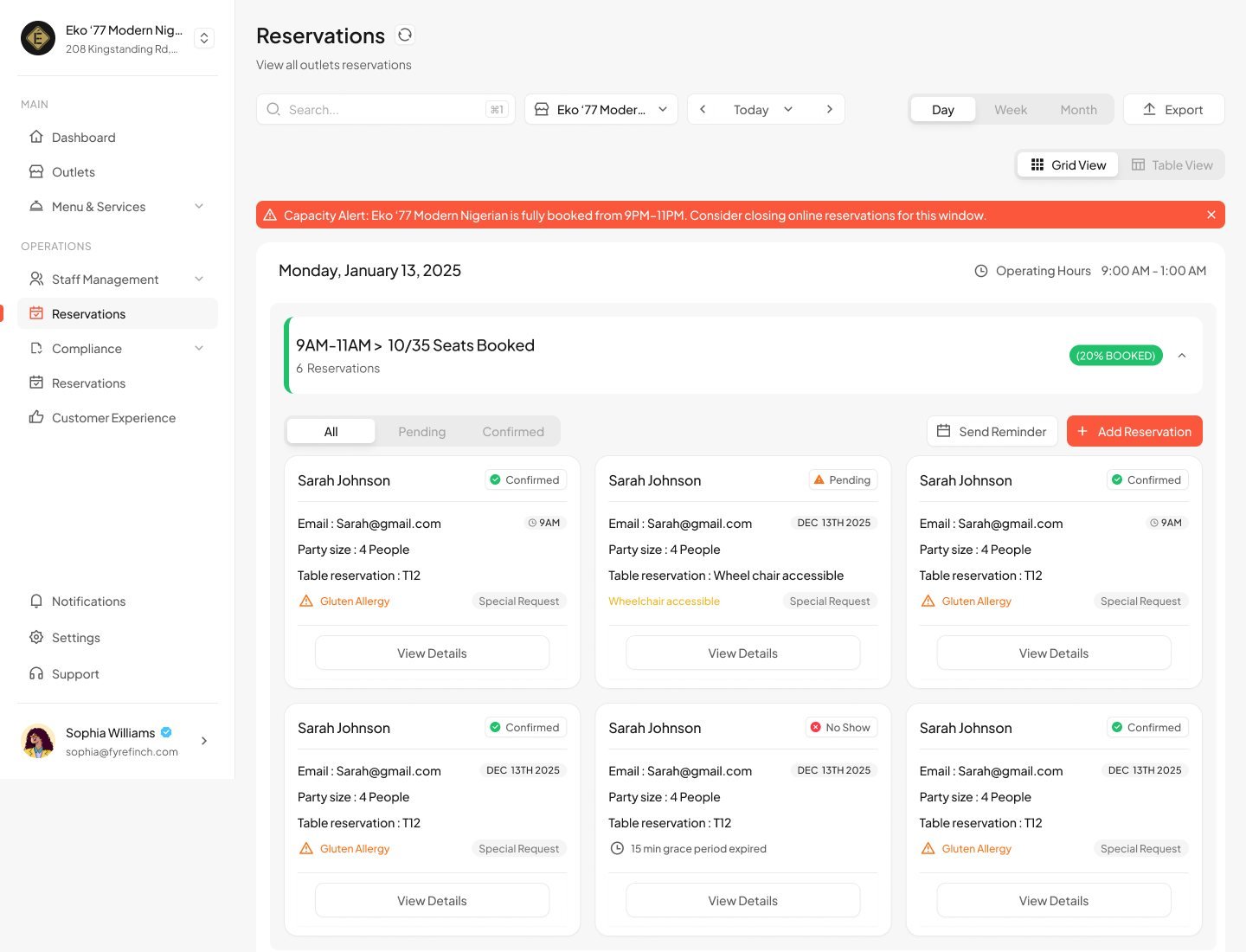The height and width of the screenshot is (952, 1246).
Task: Open the restaurant switcher arrows in sidebar header
Action: pyautogui.click(x=204, y=38)
